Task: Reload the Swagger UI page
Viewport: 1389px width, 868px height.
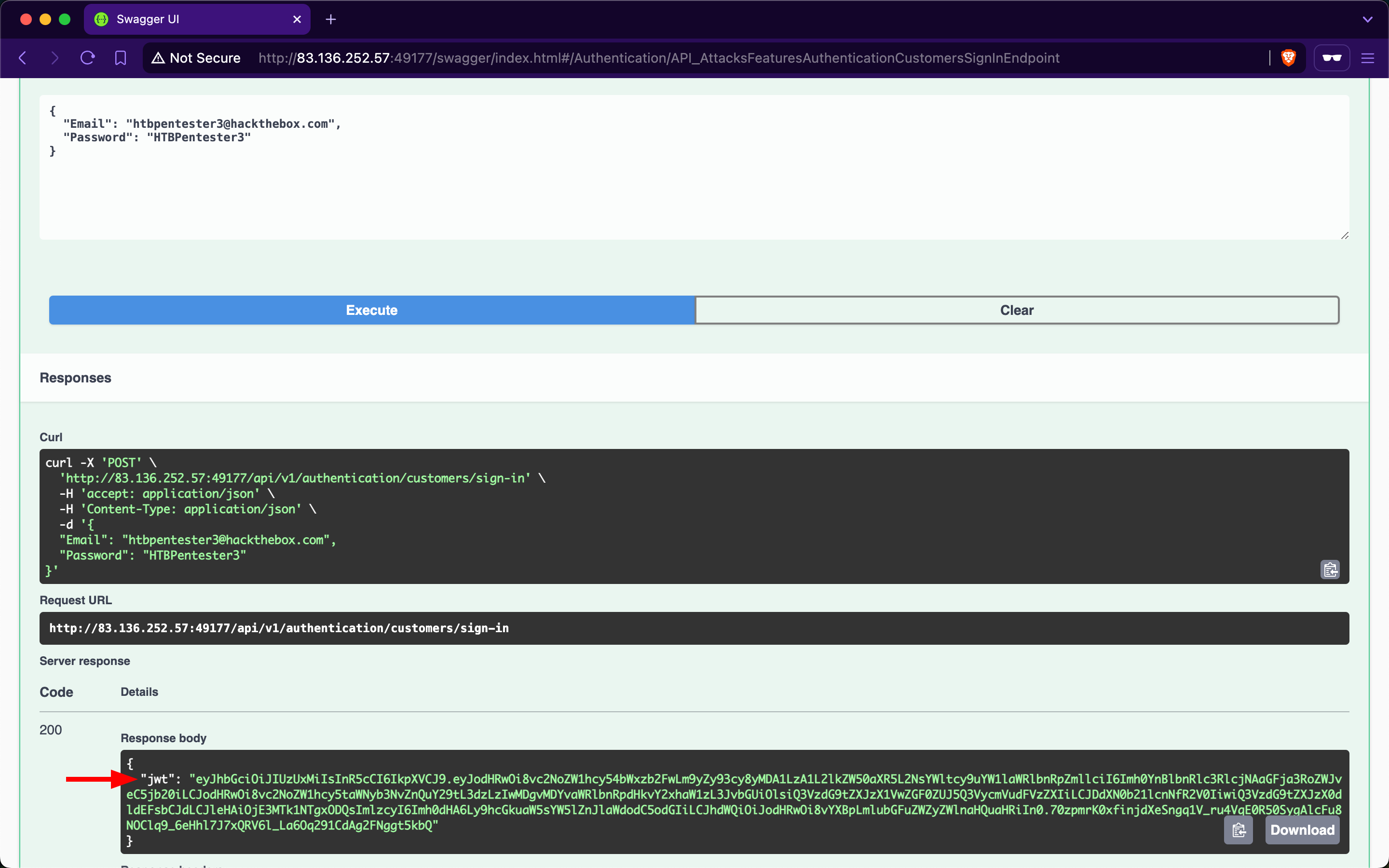Action: click(x=87, y=58)
